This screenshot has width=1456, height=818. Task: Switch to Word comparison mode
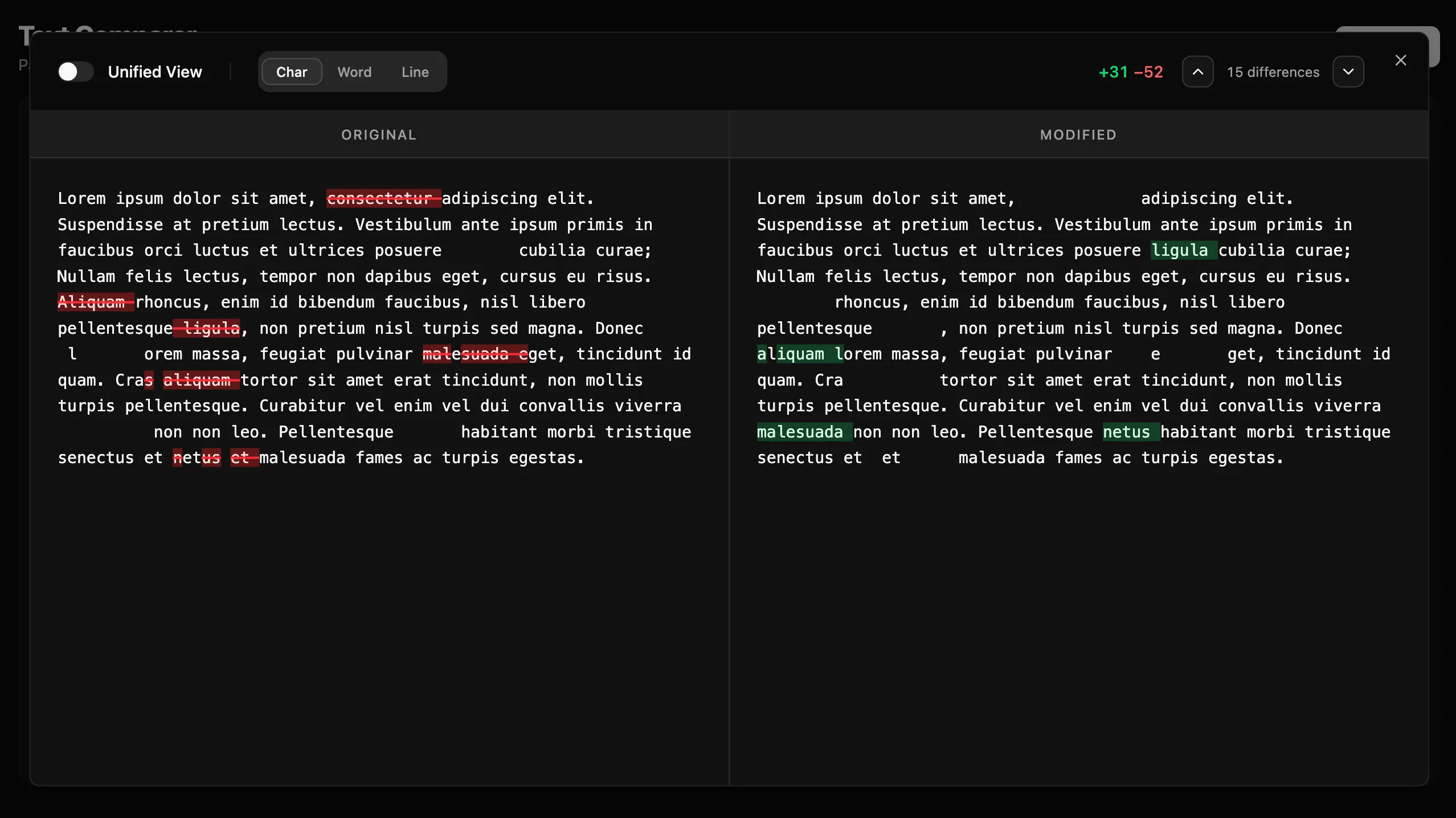tap(354, 72)
